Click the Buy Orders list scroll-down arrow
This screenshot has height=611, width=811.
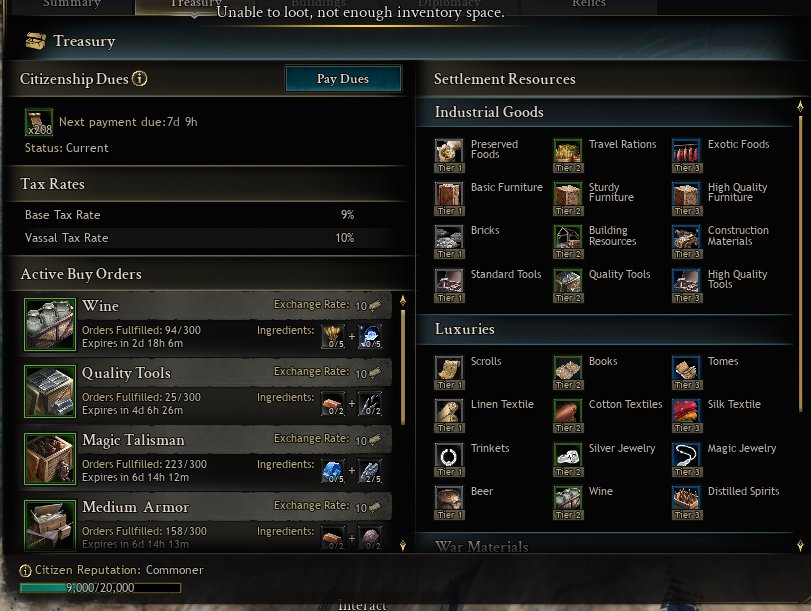(x=403, y=545)
